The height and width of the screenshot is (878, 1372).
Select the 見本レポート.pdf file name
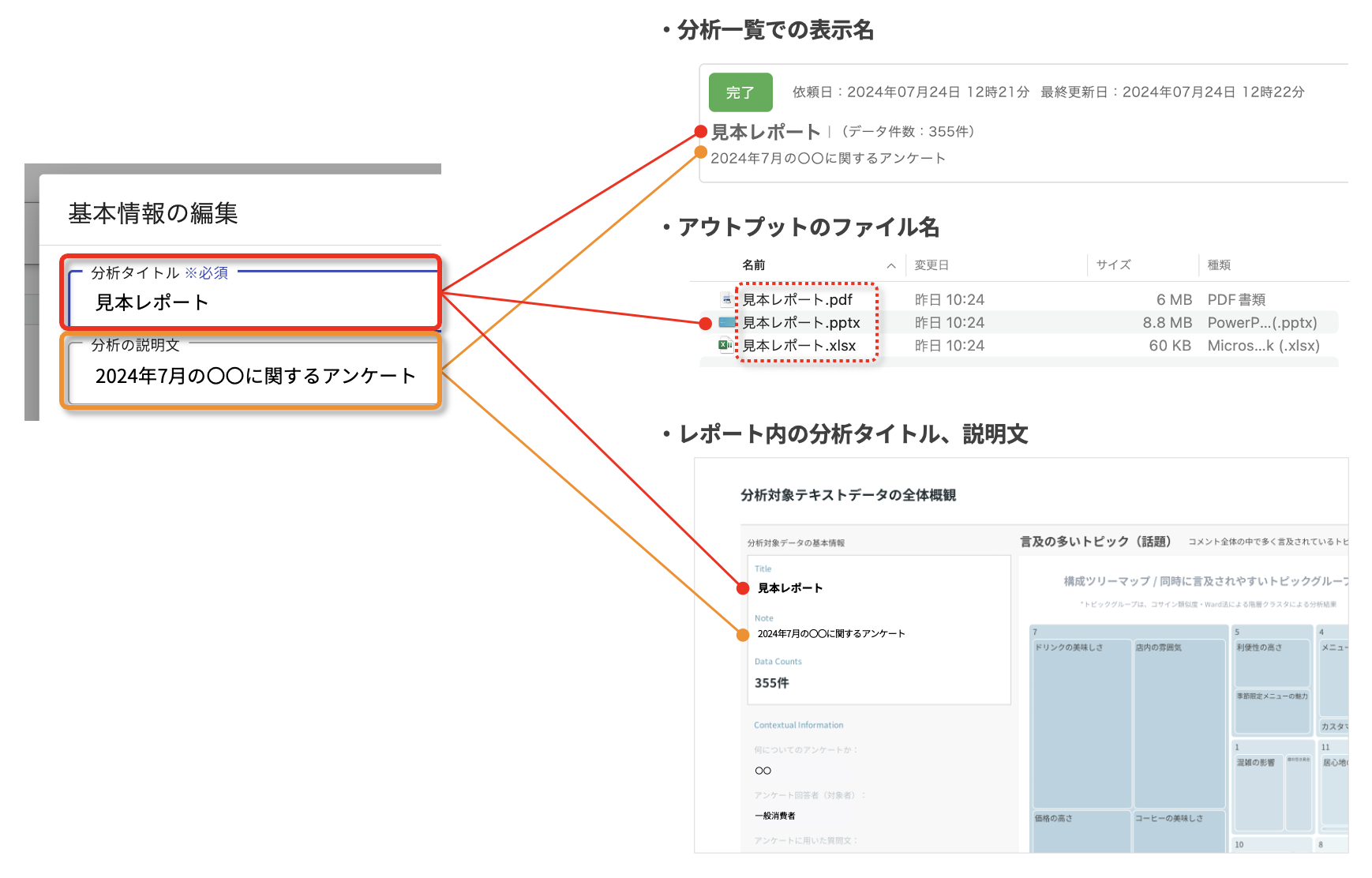[x=797, y=299]
